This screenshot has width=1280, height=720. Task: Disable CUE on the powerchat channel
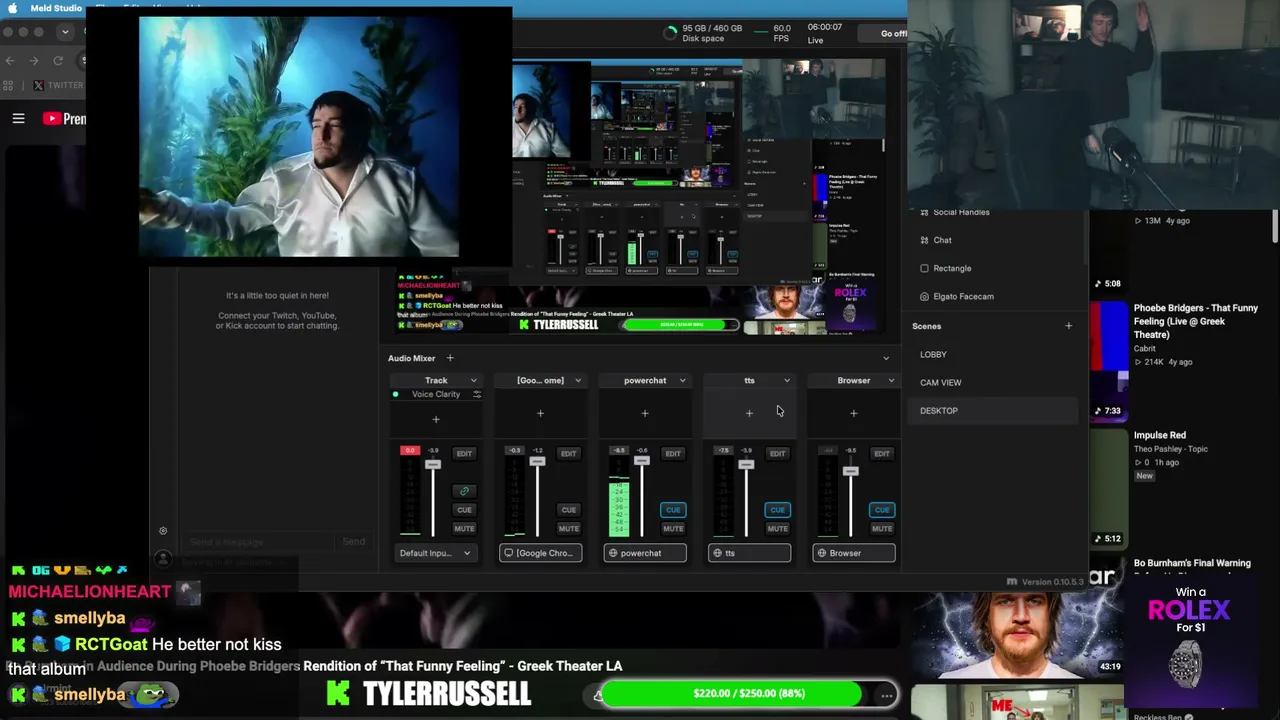(x=673, y=510)
